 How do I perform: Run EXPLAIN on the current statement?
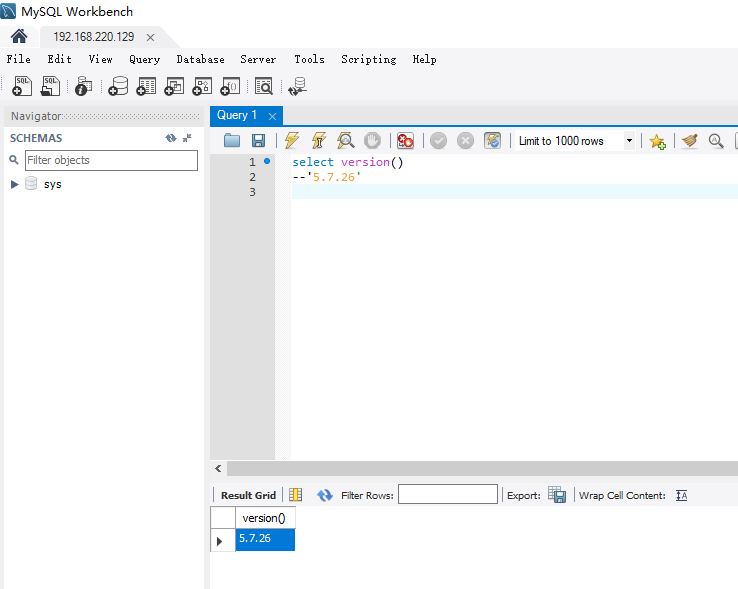[x=345, y=140]
